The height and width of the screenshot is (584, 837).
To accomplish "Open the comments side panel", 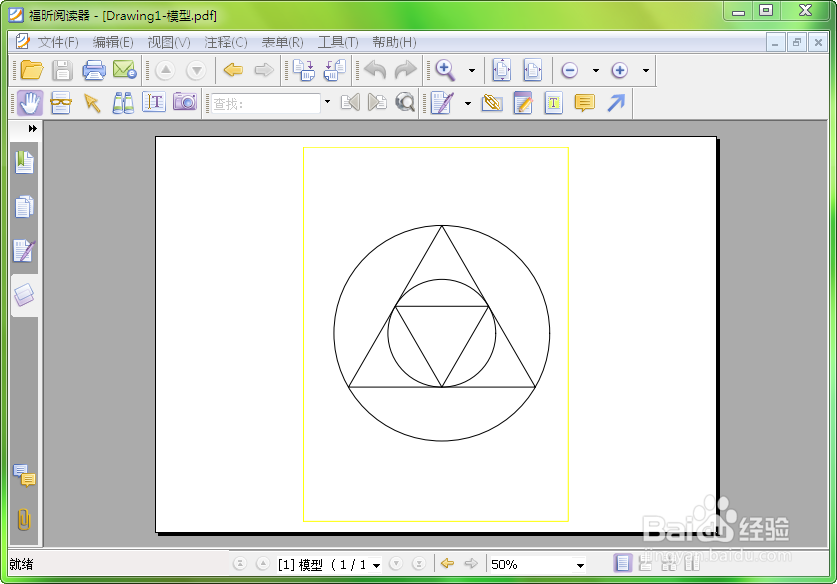I will [24, 475].
